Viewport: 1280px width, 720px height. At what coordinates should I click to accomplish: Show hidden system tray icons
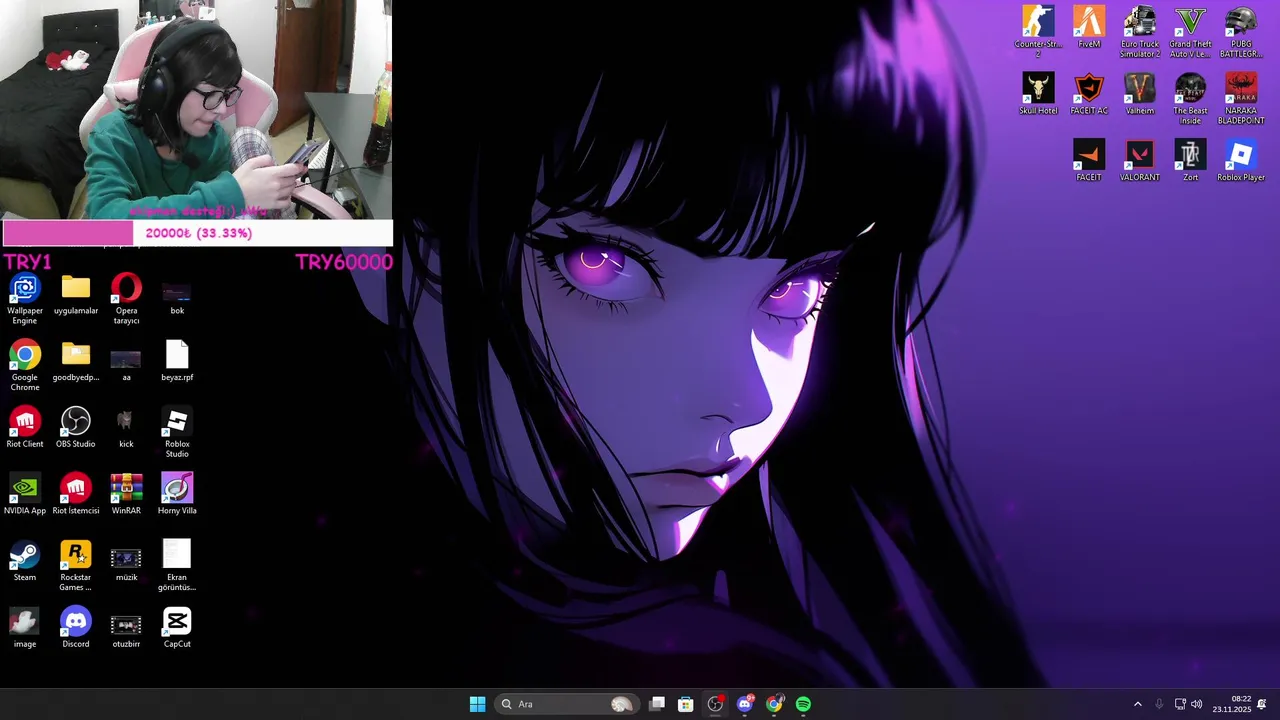(x=1137, y=704)
